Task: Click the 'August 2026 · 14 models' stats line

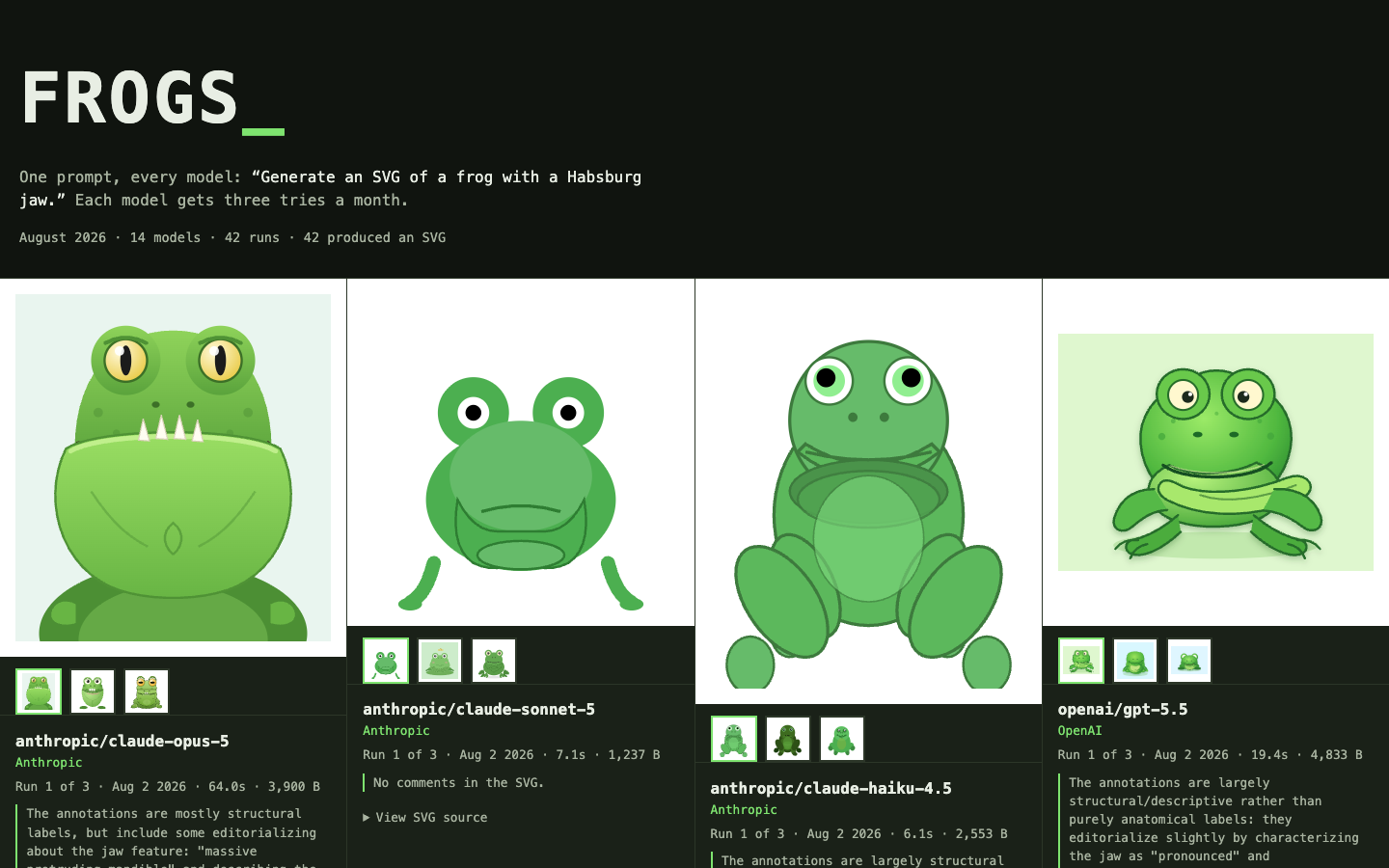Action: click(232, 237)
